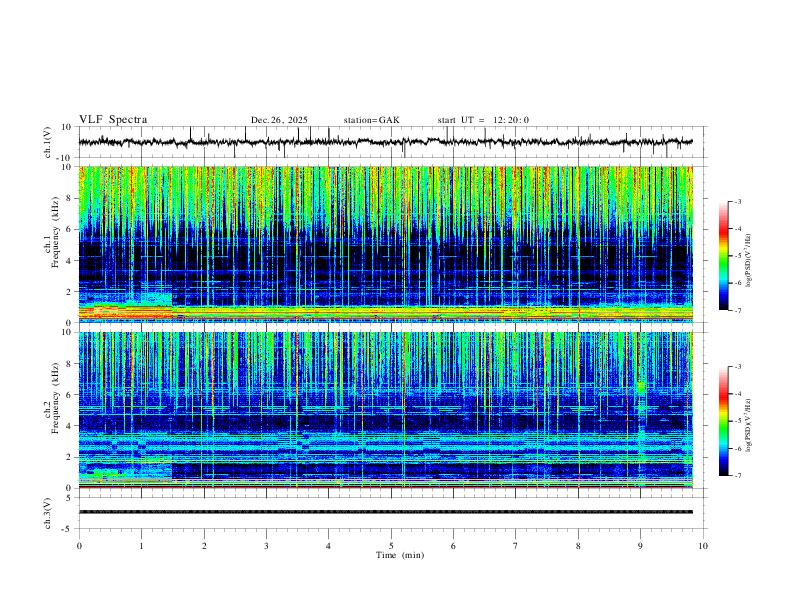Click the 'Time (min)' axis label

[x=400, y=555]
